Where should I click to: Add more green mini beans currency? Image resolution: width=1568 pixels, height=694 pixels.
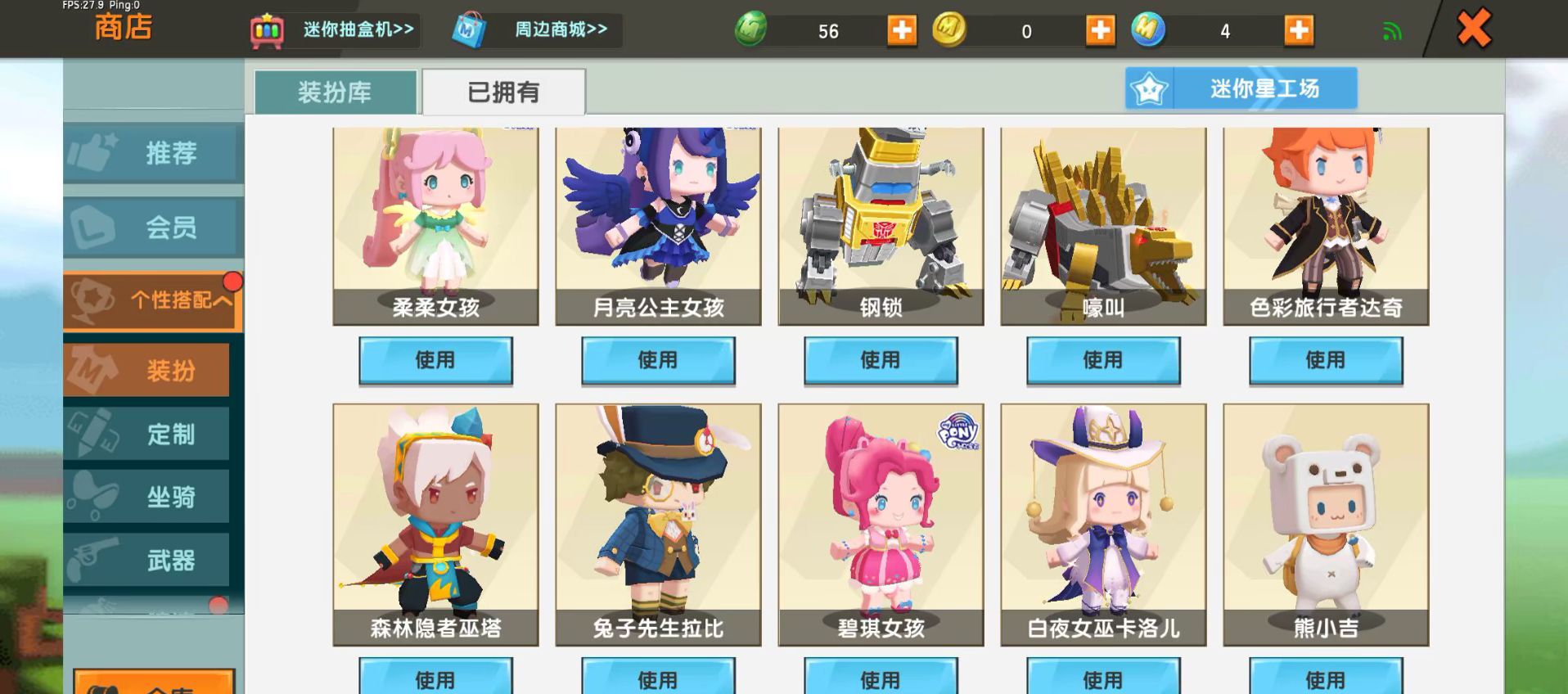pos(902,31)
